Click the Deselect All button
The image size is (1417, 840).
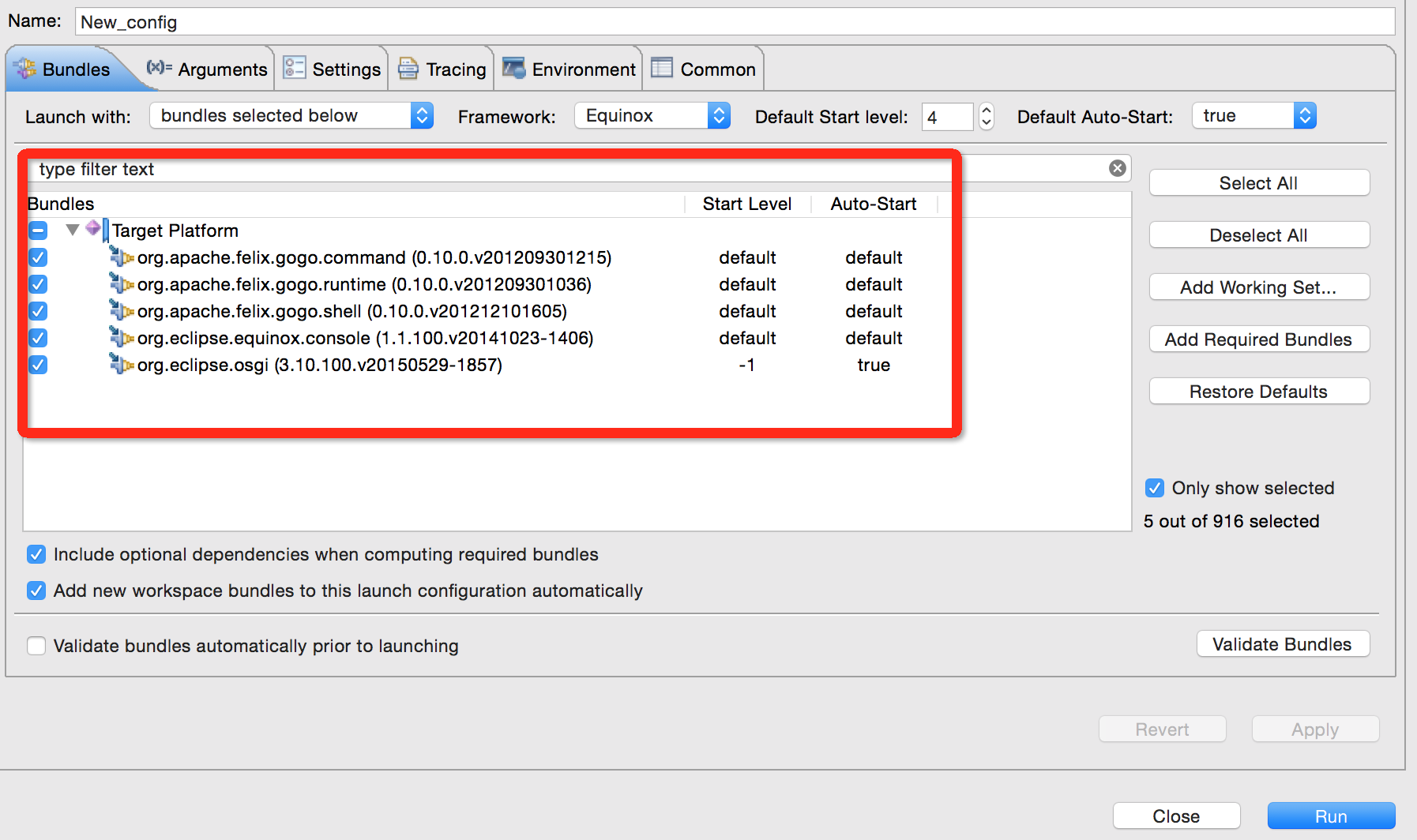pos(1259,235)
